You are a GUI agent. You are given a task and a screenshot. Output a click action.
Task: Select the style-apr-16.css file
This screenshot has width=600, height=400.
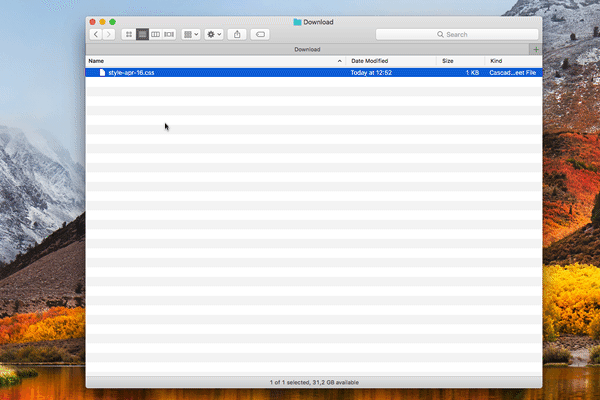314,73
